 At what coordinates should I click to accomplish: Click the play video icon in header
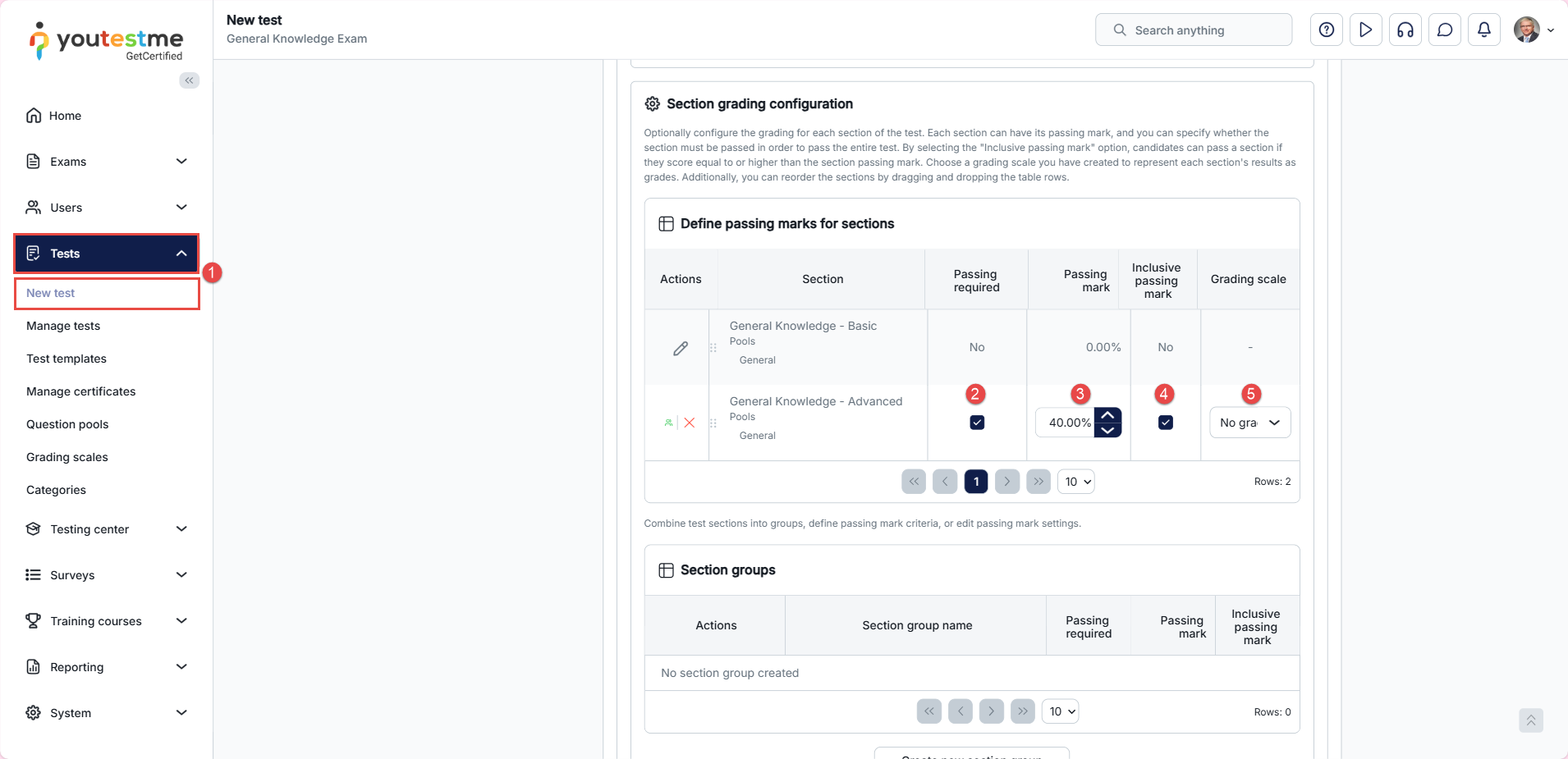pyautogui.click(x=1366, y=30)
